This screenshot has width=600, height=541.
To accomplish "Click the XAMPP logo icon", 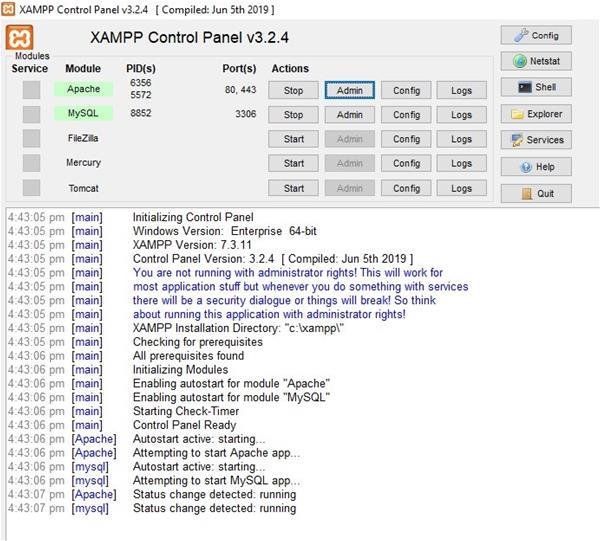I will coord(19,37).
